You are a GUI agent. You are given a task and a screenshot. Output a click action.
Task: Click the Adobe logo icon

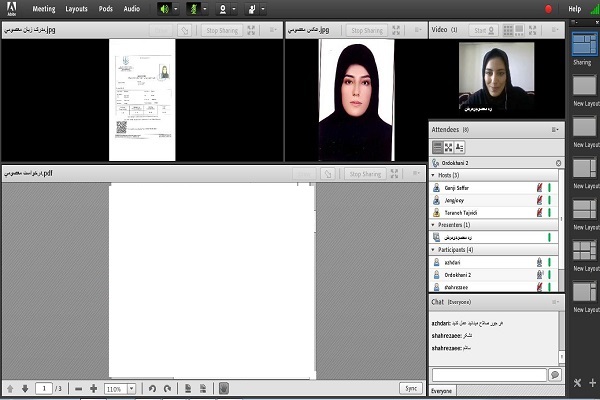(x=12, y=8)
